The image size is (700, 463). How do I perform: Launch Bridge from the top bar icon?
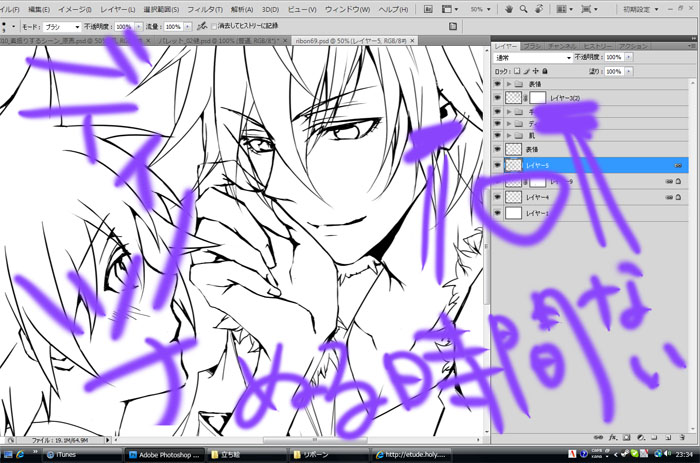[x=428, y=9]
